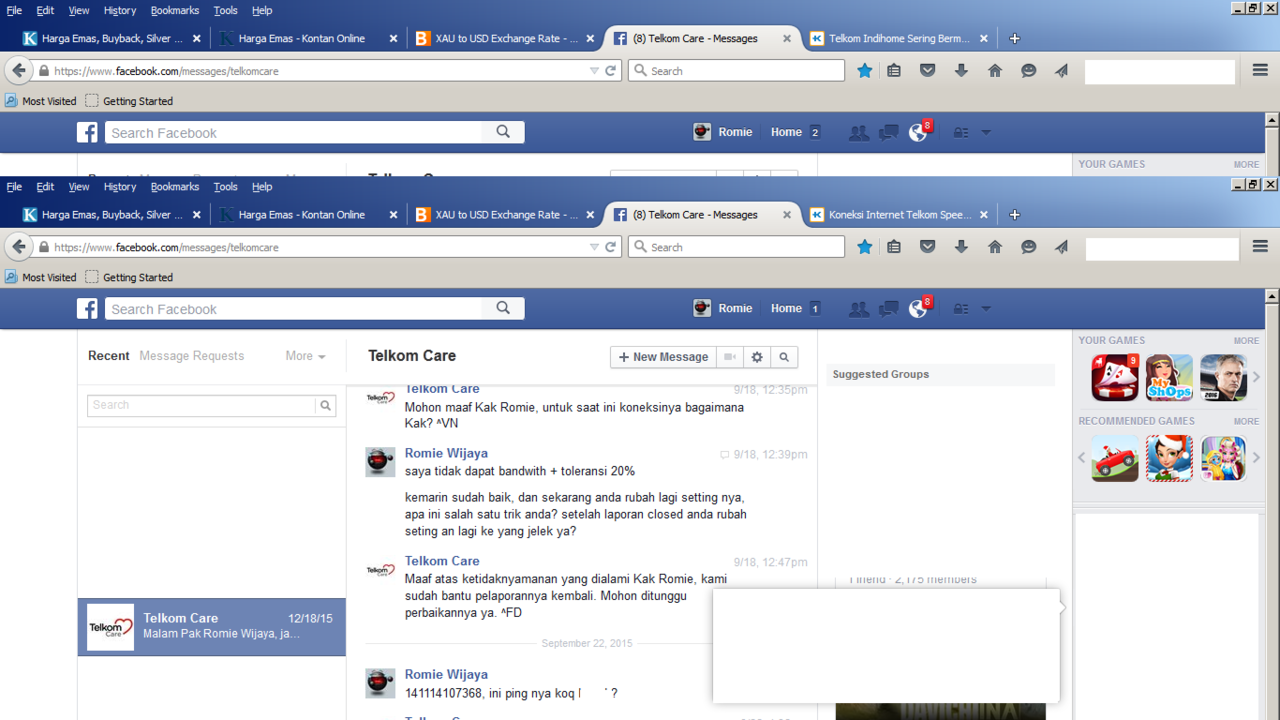The width and height of the screenshot is (1280, 720).
Task: Click MORE link beside Your Games
Action: click(x=1246, y=341)
